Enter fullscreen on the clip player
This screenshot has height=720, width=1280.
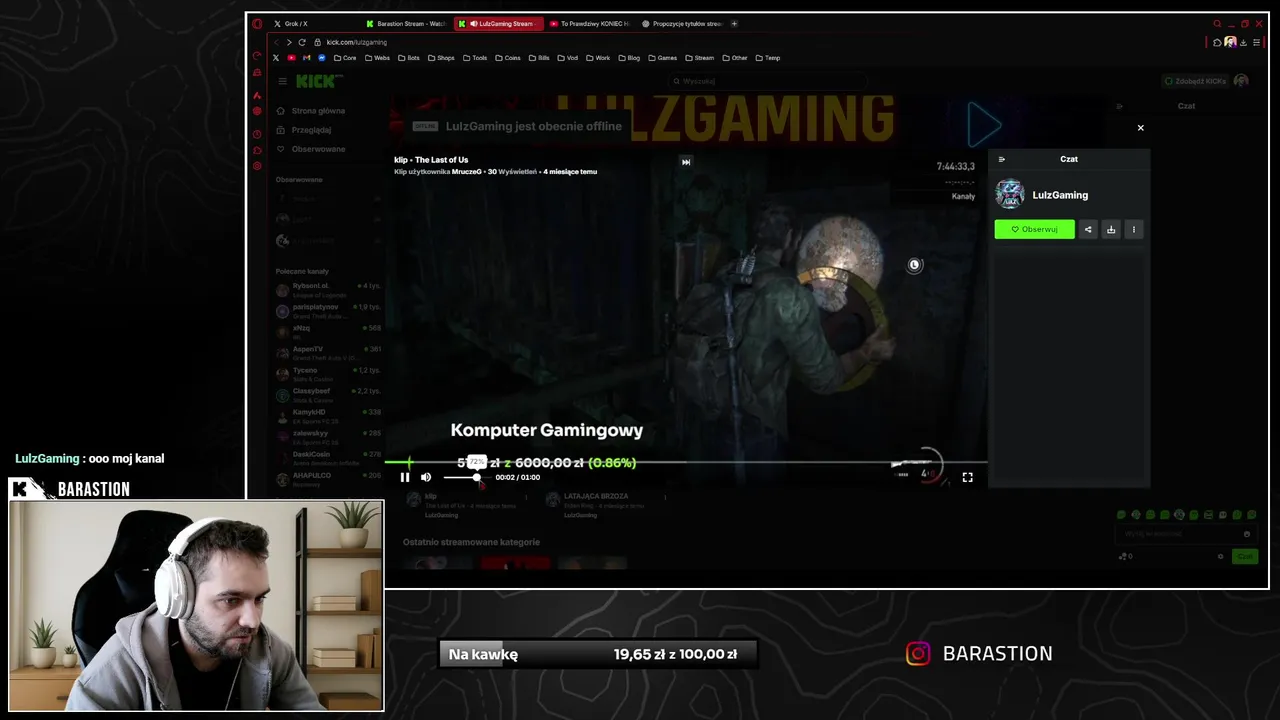(967, 478)
